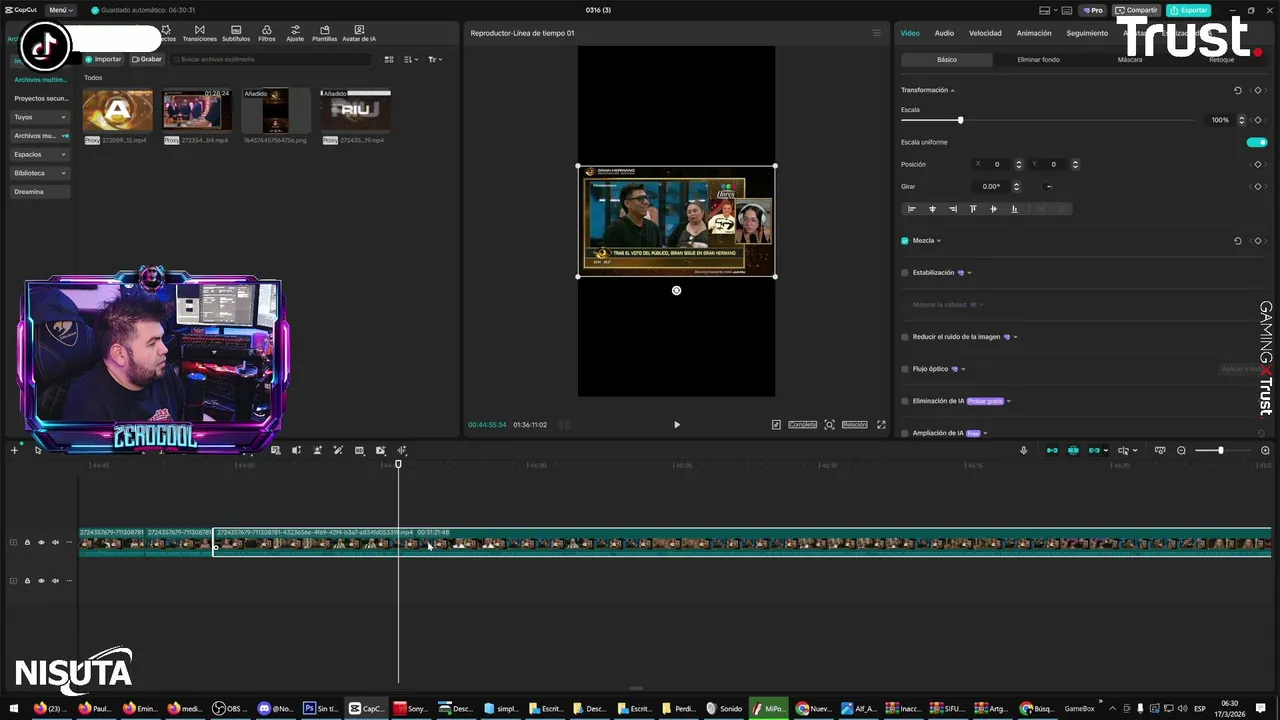Click the Girar angle value field

coord(990,186)
